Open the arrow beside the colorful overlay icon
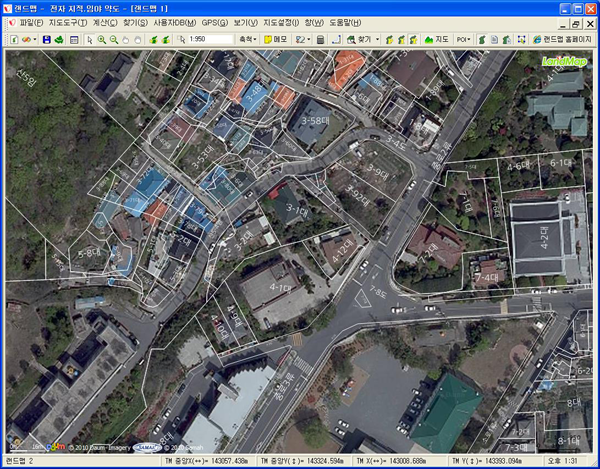This screenshot has width=600, height=469. click(x=35, y=39)
